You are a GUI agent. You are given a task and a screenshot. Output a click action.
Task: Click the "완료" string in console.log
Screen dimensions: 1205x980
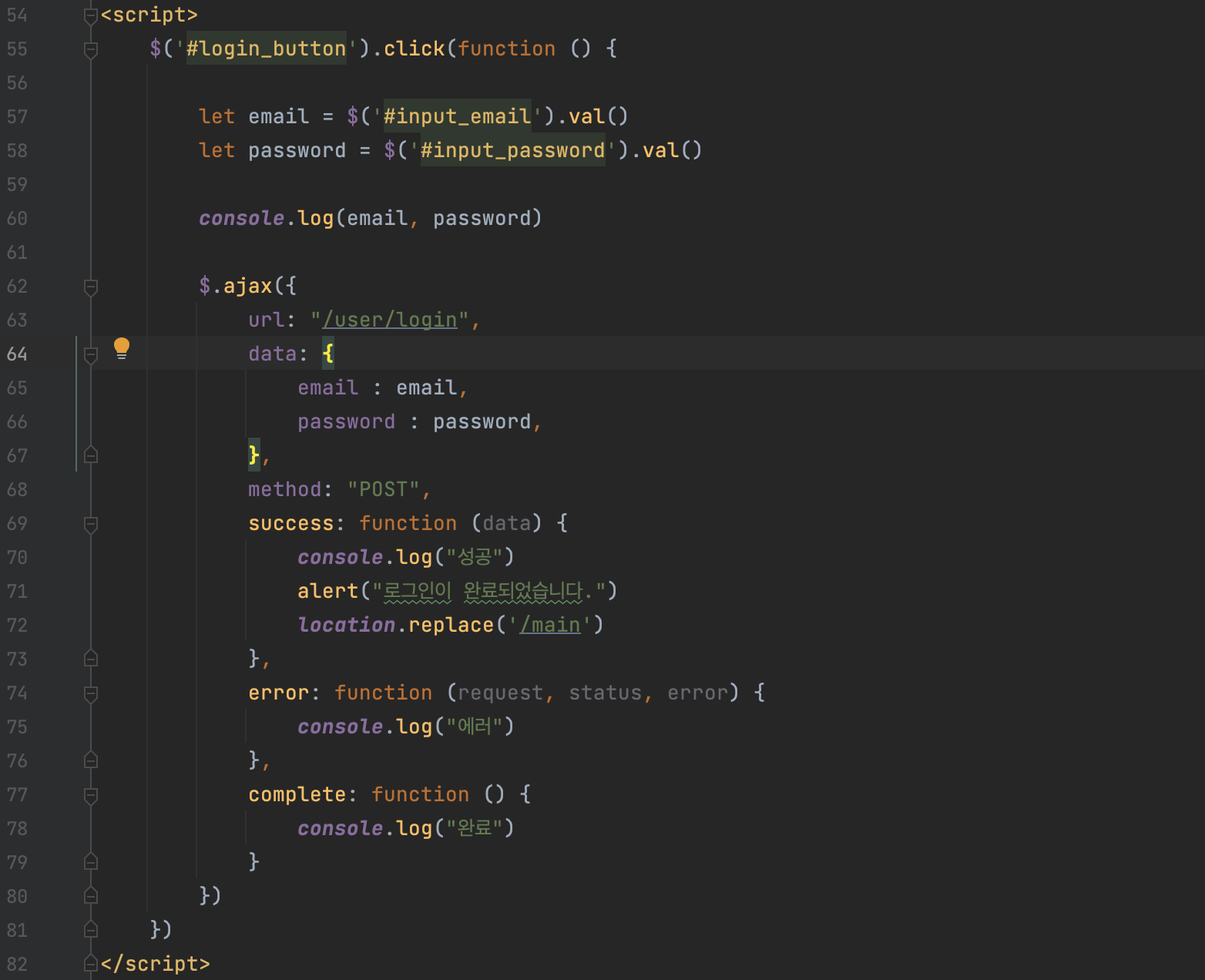tap(475, 828)
